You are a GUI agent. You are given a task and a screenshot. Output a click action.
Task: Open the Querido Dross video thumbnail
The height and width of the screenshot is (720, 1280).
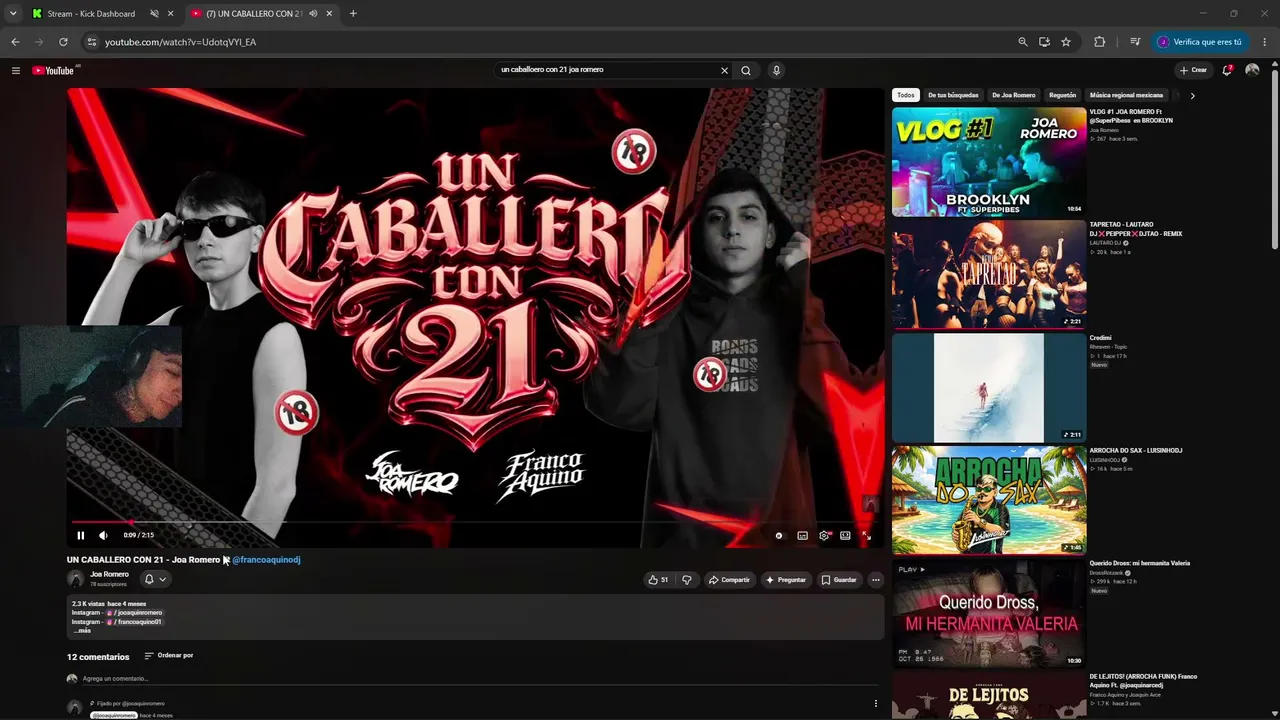[x=989, y=613]
